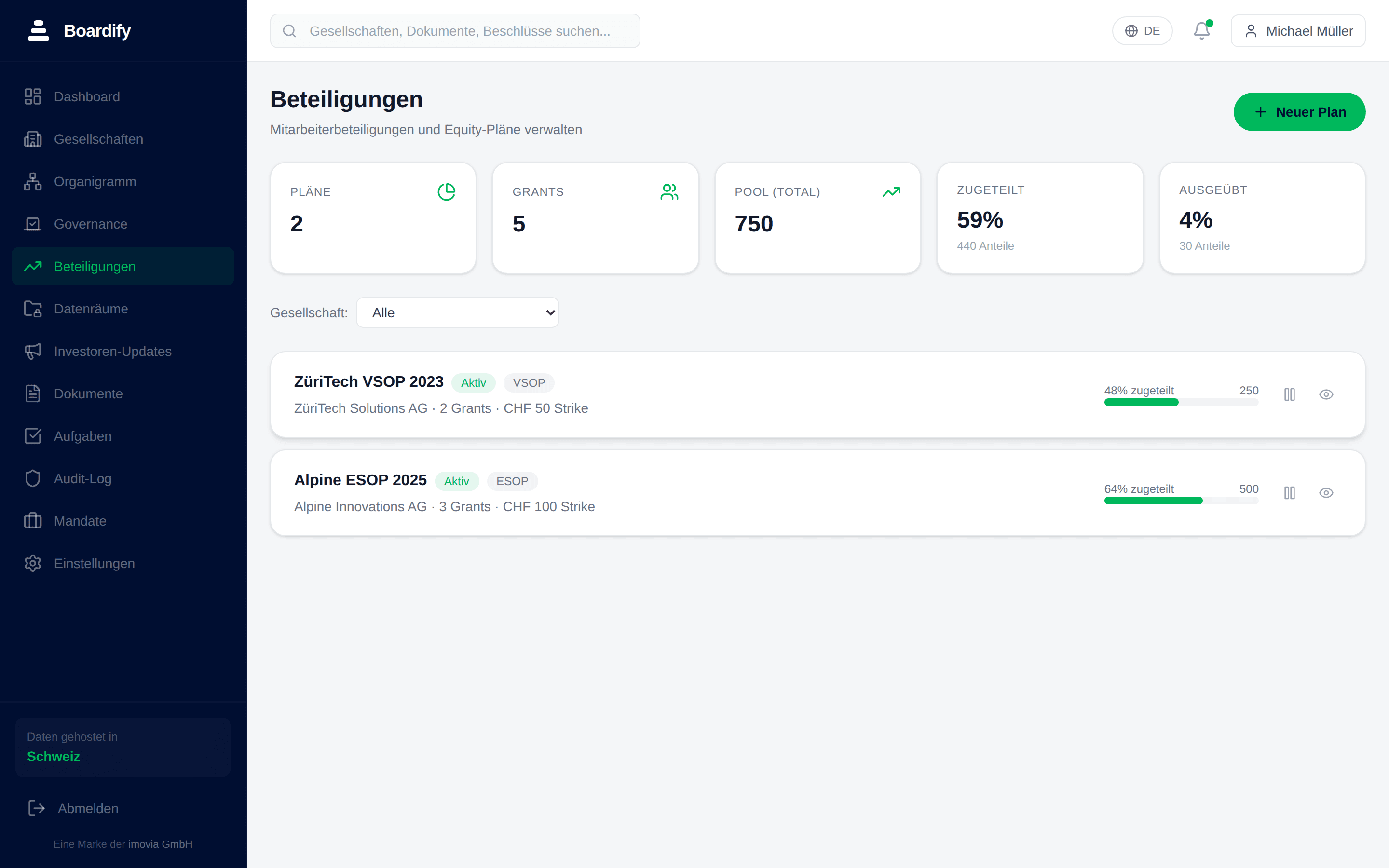Click the trend icon in Pool card
The image size is (1389, 868).
point(891,192)
